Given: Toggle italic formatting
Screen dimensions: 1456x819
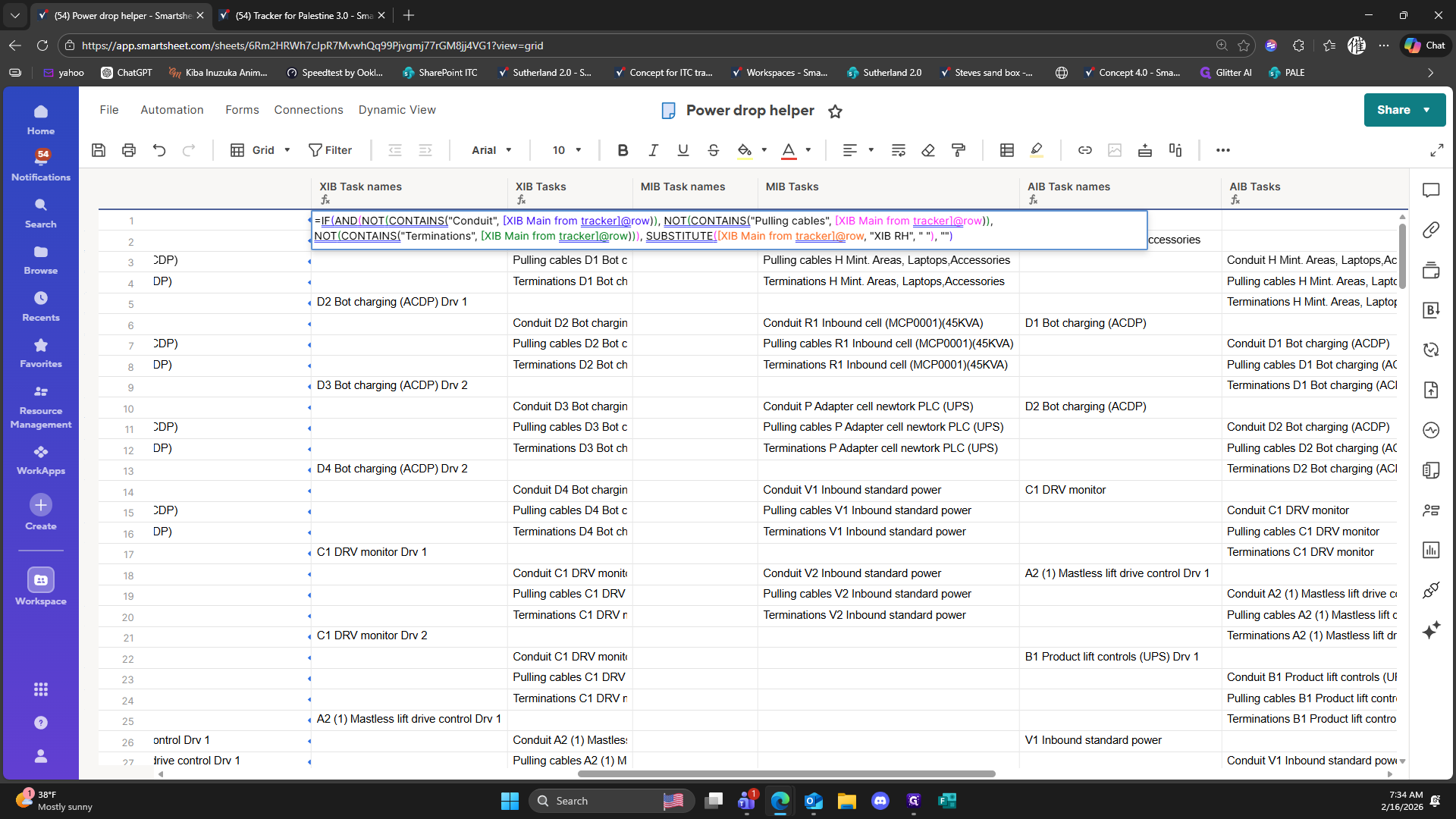Looking at the screenshot, I should 653,150.
